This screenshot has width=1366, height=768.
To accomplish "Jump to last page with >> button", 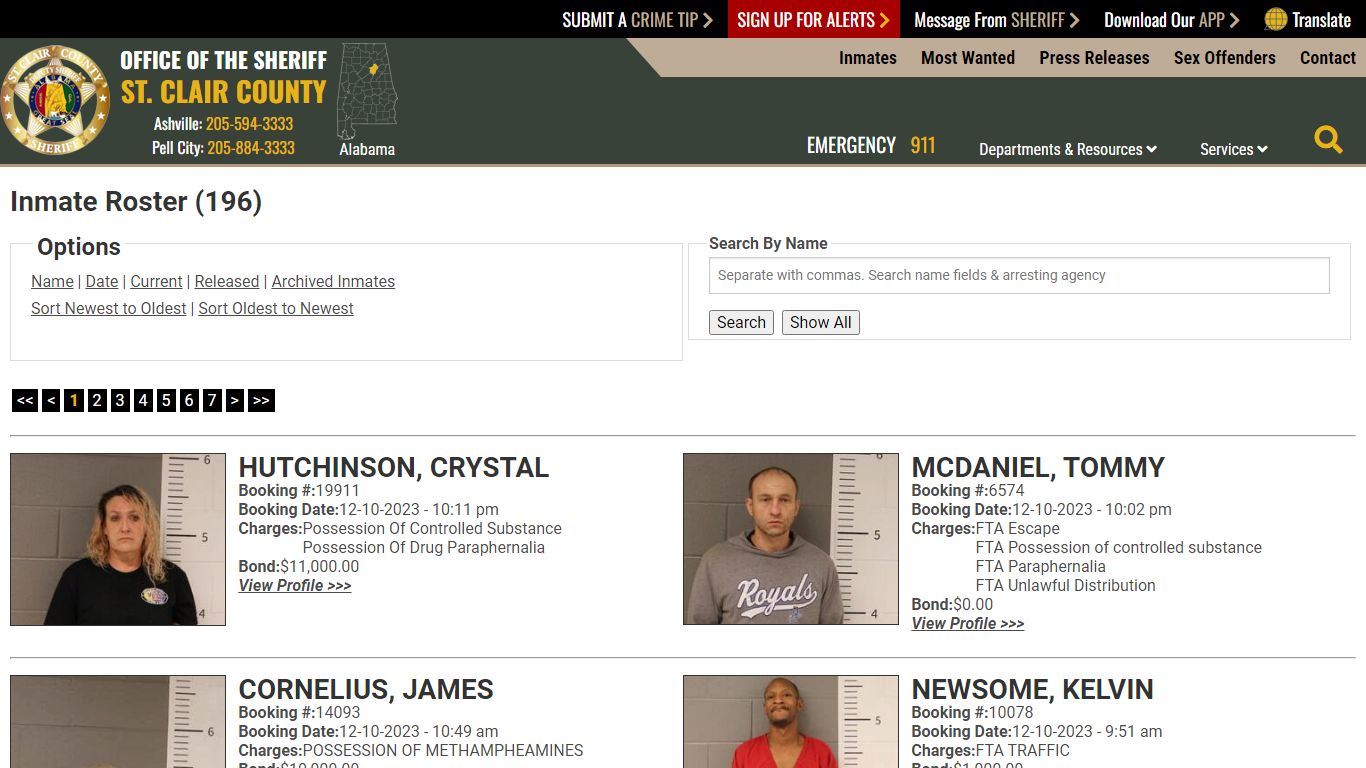I will pos(261,401).
